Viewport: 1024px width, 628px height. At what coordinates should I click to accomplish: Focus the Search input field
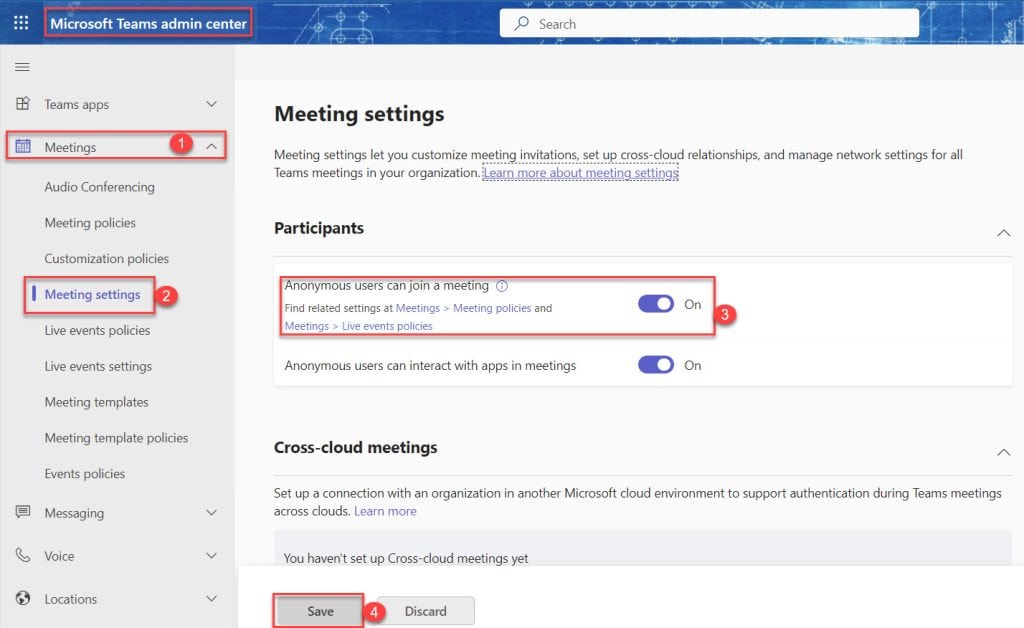click(x=709, y=24)
